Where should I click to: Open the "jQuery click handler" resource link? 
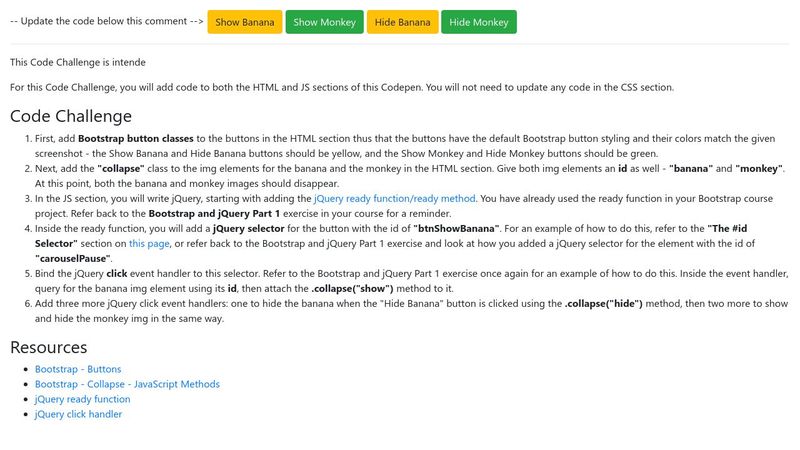(78, 414)
